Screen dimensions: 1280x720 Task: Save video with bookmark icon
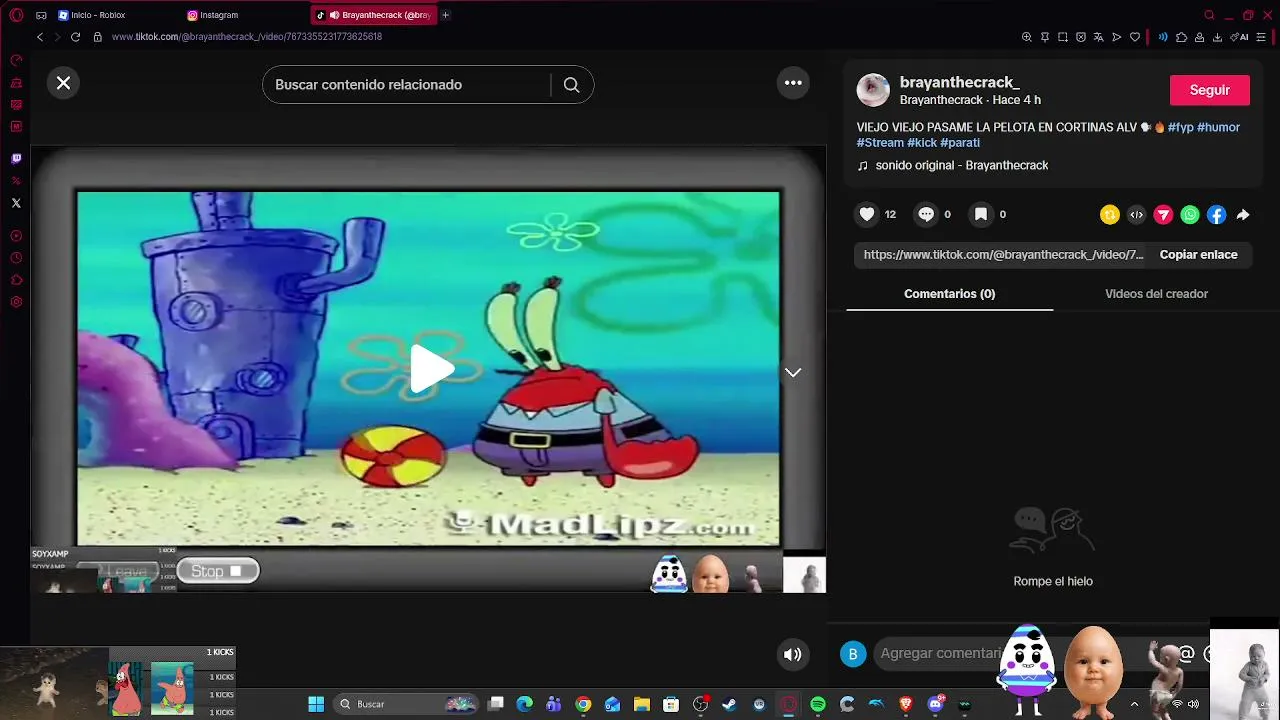coord(981,214)
